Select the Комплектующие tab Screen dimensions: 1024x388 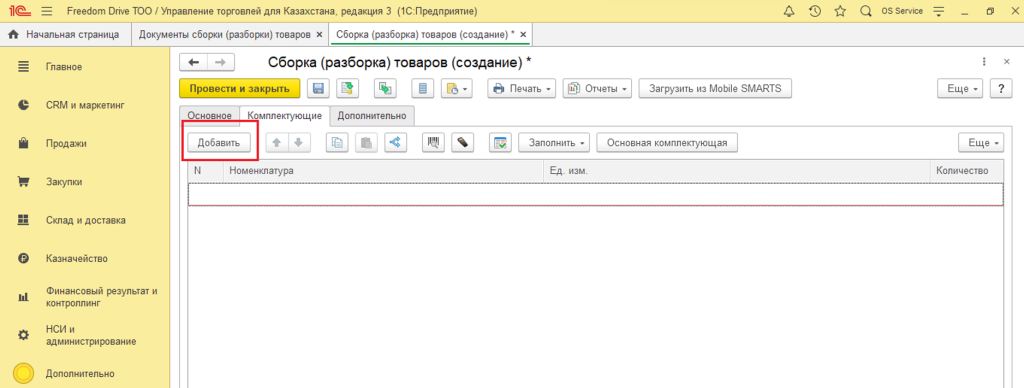(x=284, y=116)
